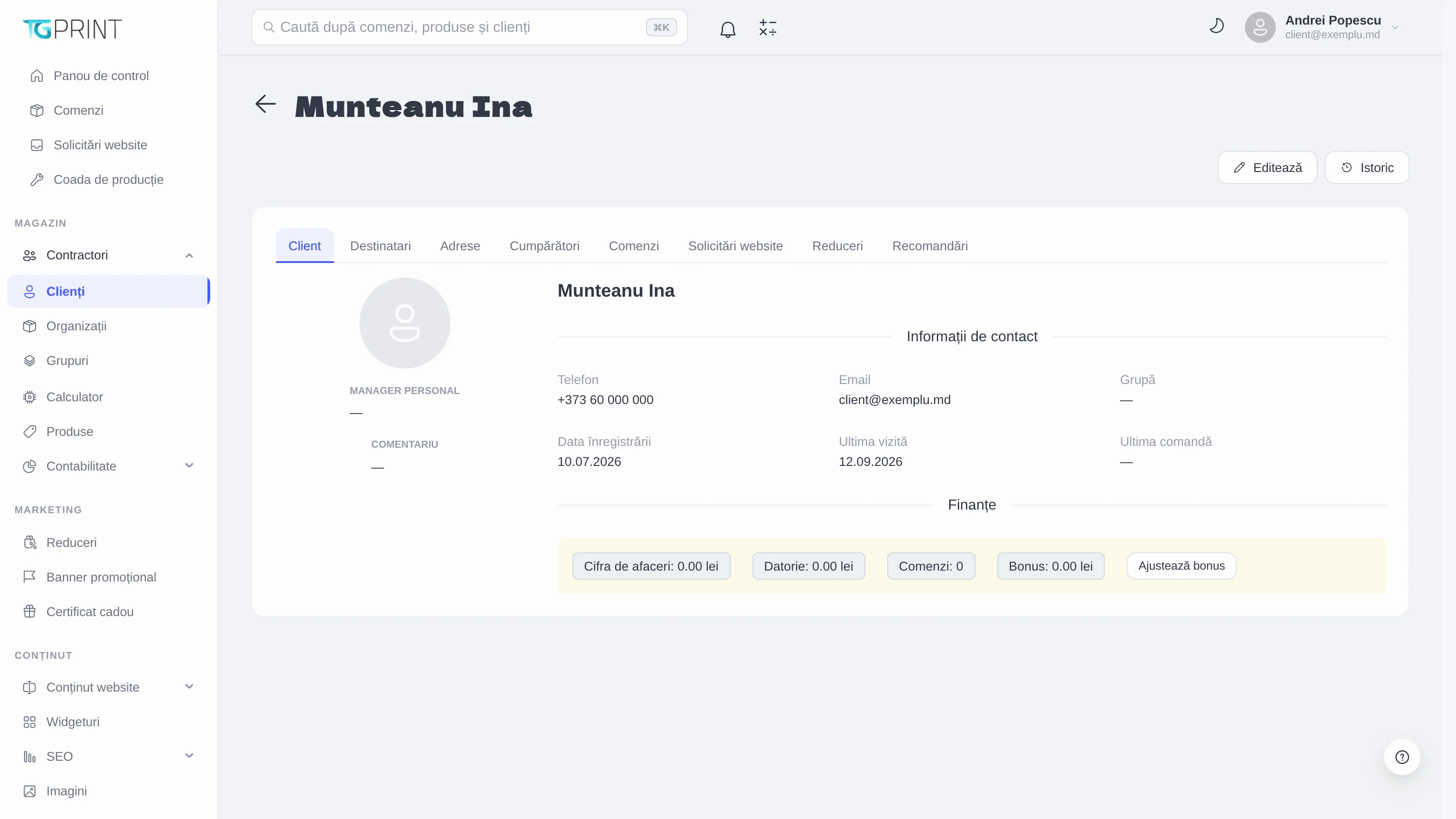Switch to the Solicitări website tab
1456x819 pixels.
tap(735, 246)
